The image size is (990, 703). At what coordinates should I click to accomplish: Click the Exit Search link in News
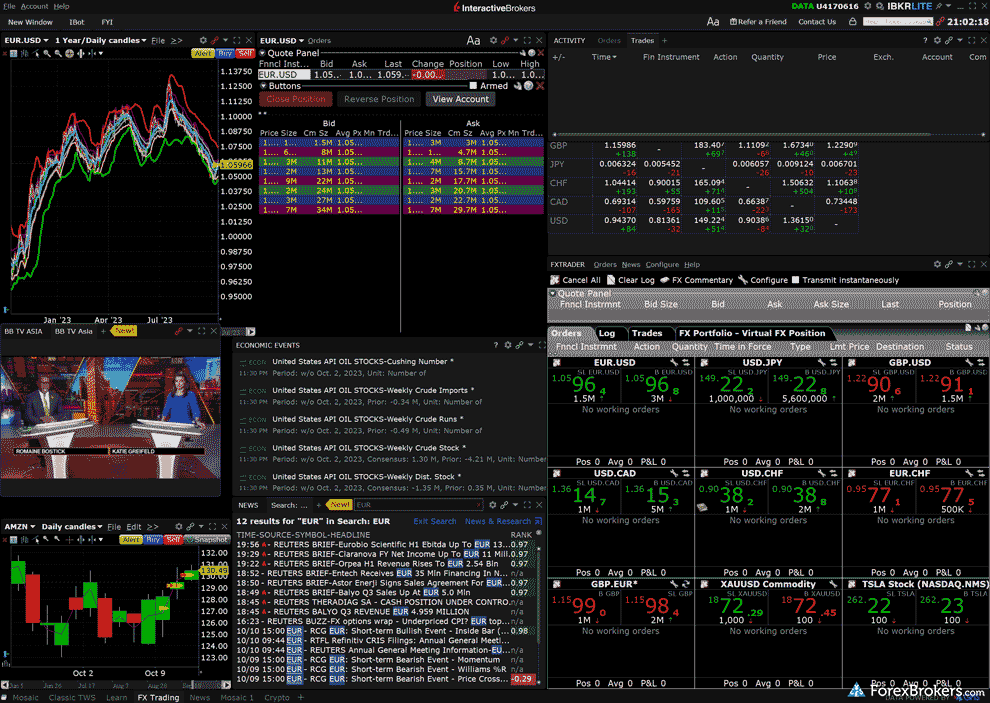[434, 521]
